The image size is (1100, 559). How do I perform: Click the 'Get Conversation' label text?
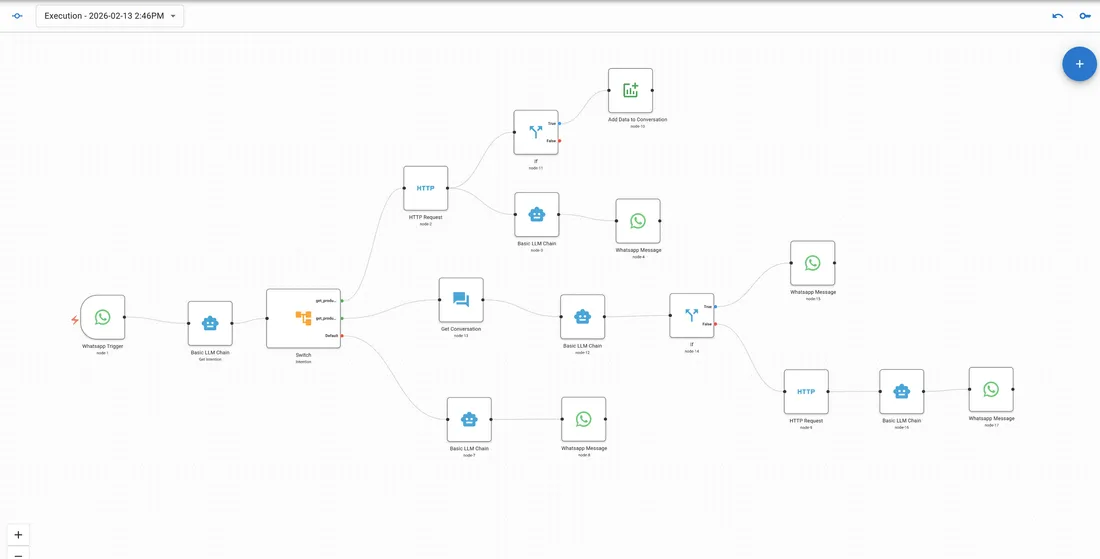[461, 329]
